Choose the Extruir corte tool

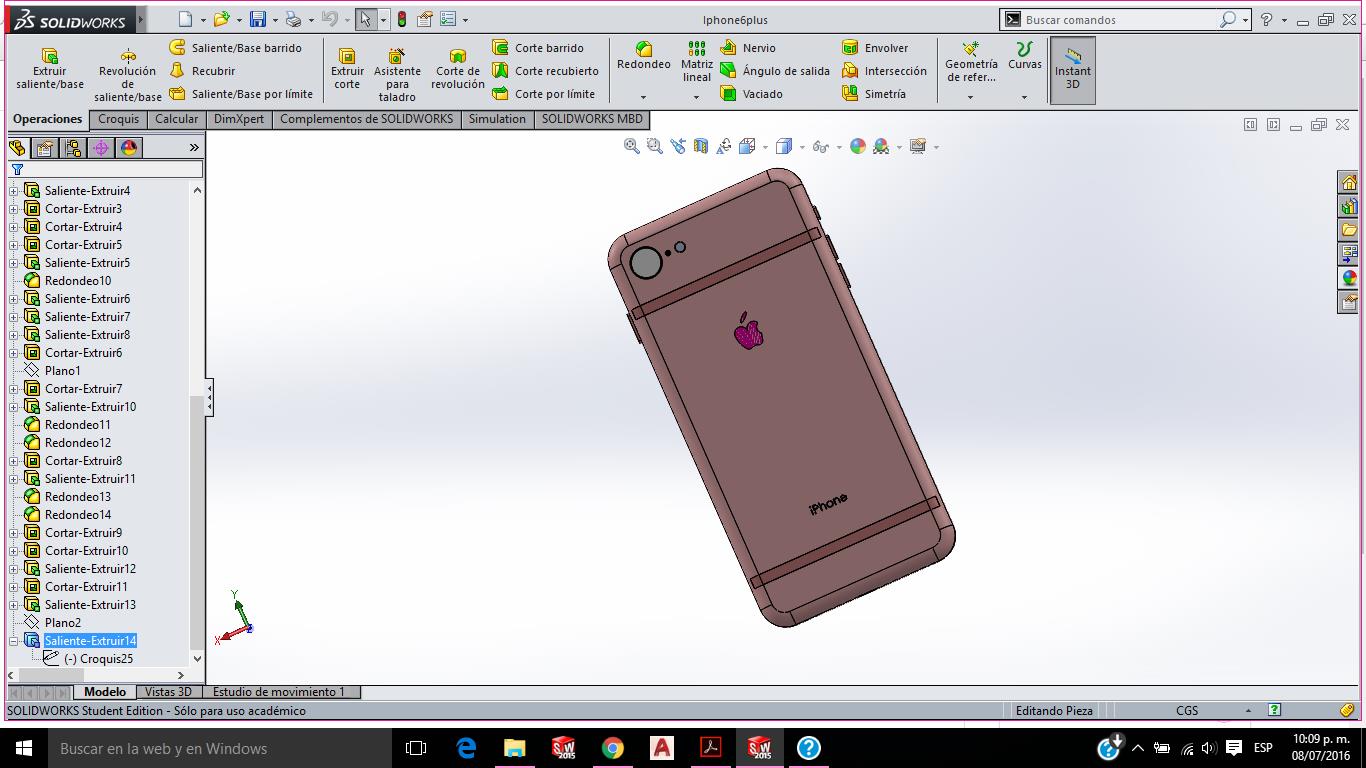click(x=347, y=69)
